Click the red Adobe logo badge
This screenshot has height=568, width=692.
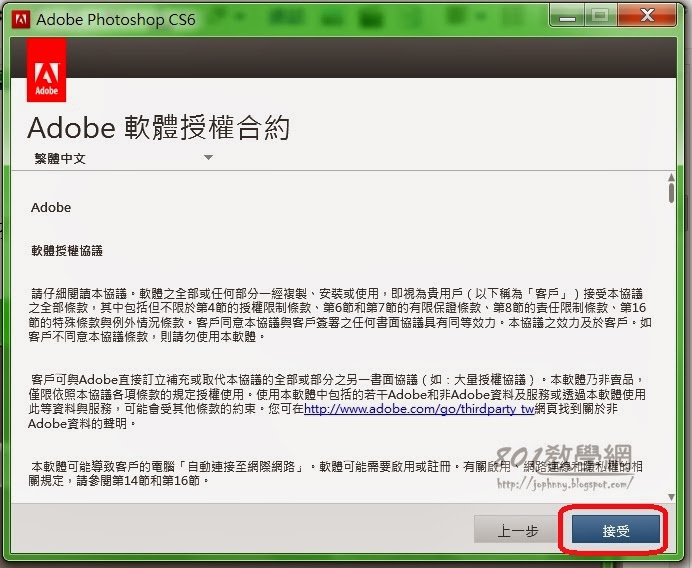click(x=46, y=70)
